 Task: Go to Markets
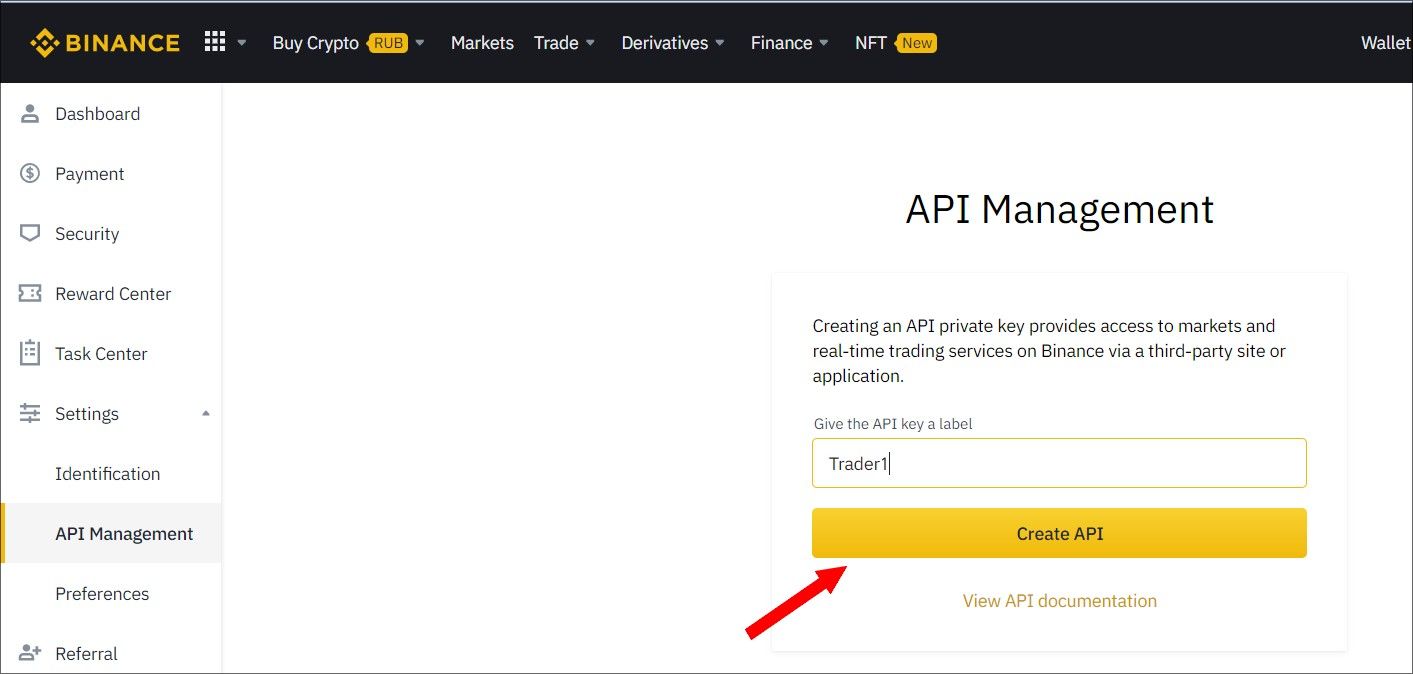click(x=482, y=43)
